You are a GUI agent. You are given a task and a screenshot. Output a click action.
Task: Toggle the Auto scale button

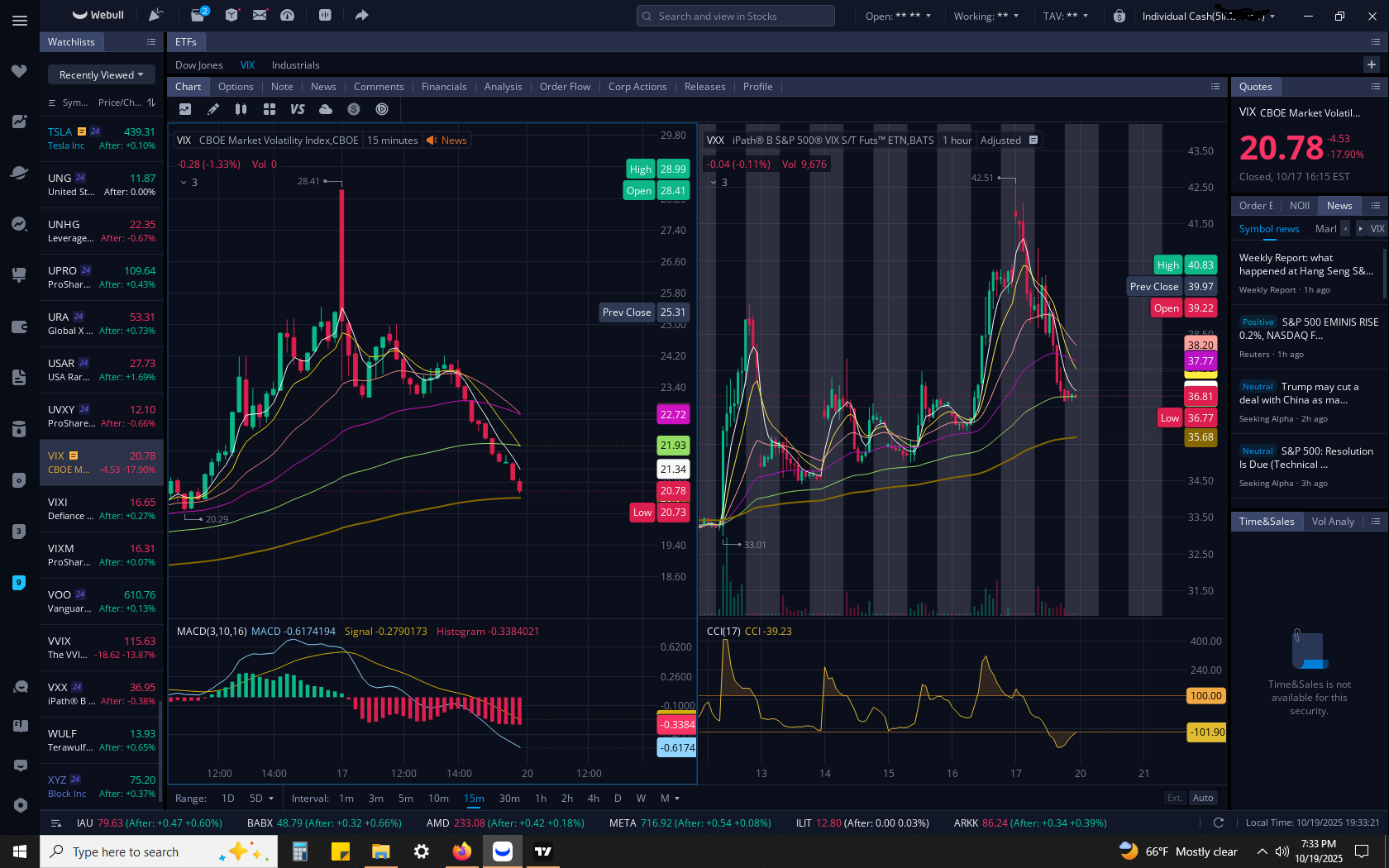(x=1203, y=798)
